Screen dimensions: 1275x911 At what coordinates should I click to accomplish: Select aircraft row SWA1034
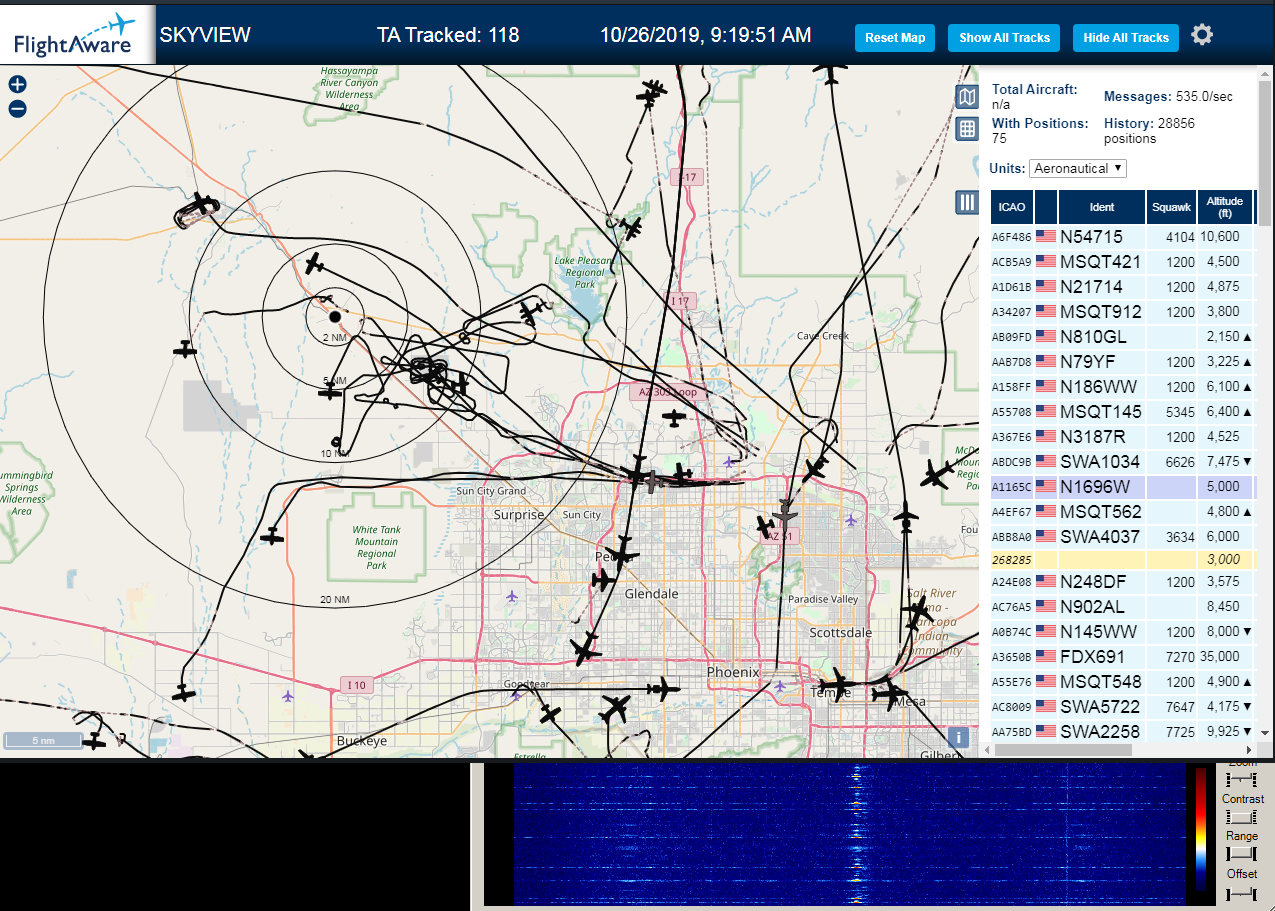click(1123, 462)
